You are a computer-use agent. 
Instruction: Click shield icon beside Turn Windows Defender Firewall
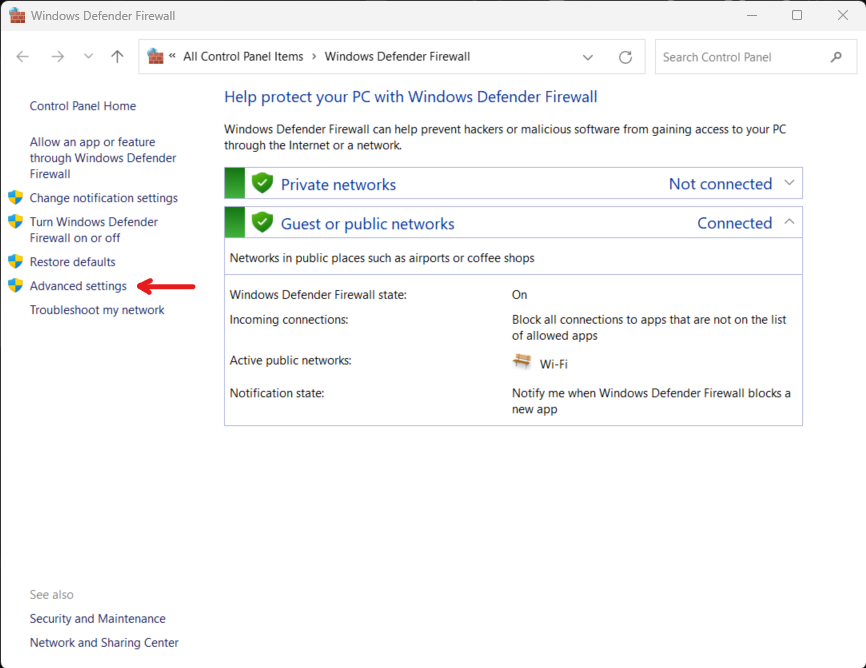(x=15, y=222)
